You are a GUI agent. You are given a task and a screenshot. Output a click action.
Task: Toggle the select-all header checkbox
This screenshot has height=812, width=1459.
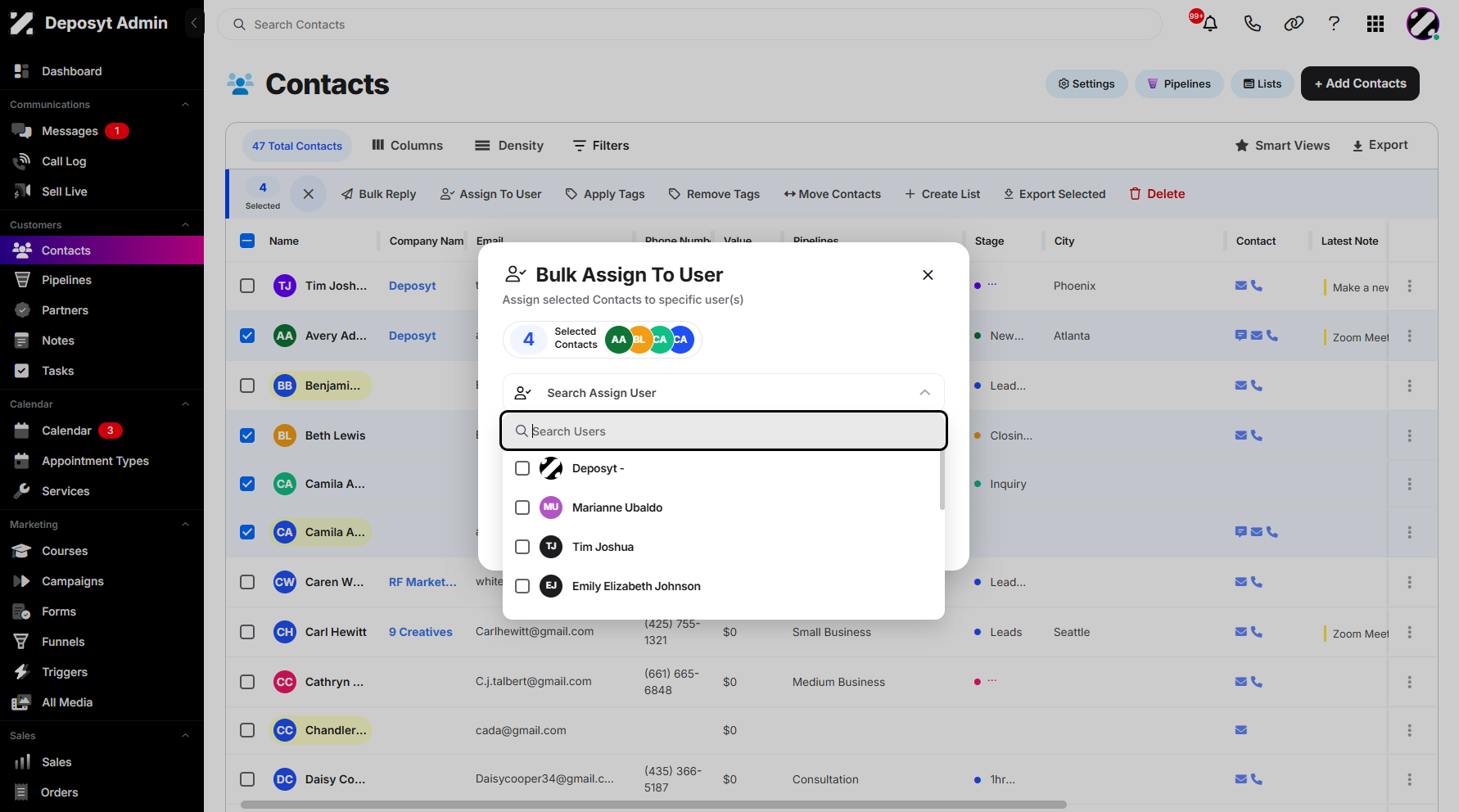click(247, 241)
